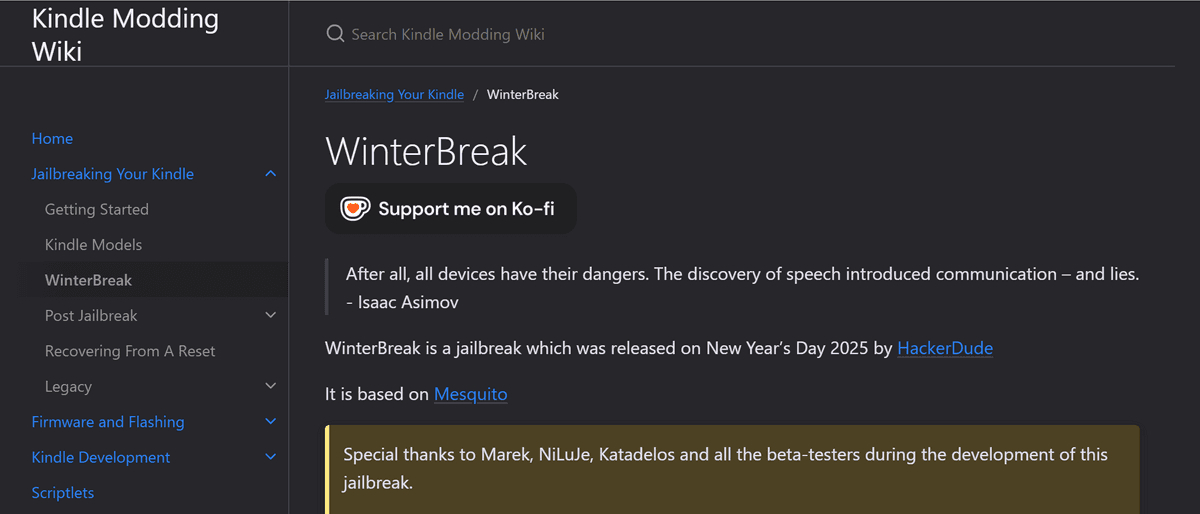Screen dimensions: 1200x514
Task: Click the Post Jailbreak sidebar label
Action: click(x=91, y=316)
